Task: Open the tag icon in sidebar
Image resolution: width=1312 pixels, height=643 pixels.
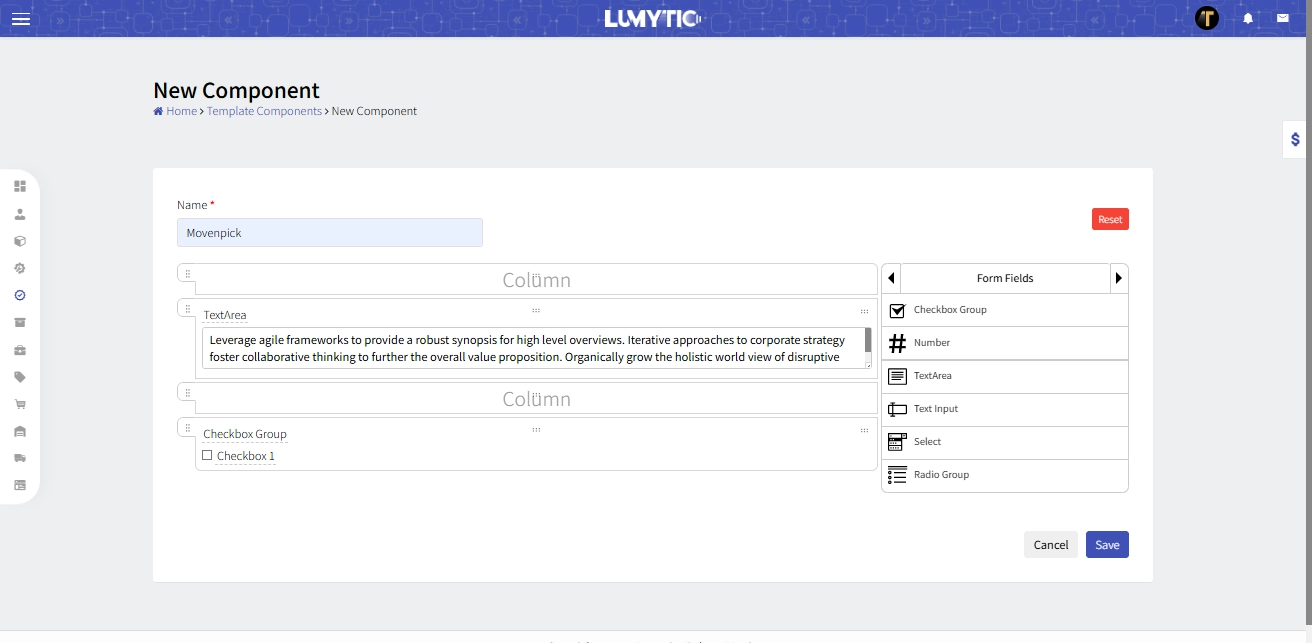Action: click(x=20, y=377)
